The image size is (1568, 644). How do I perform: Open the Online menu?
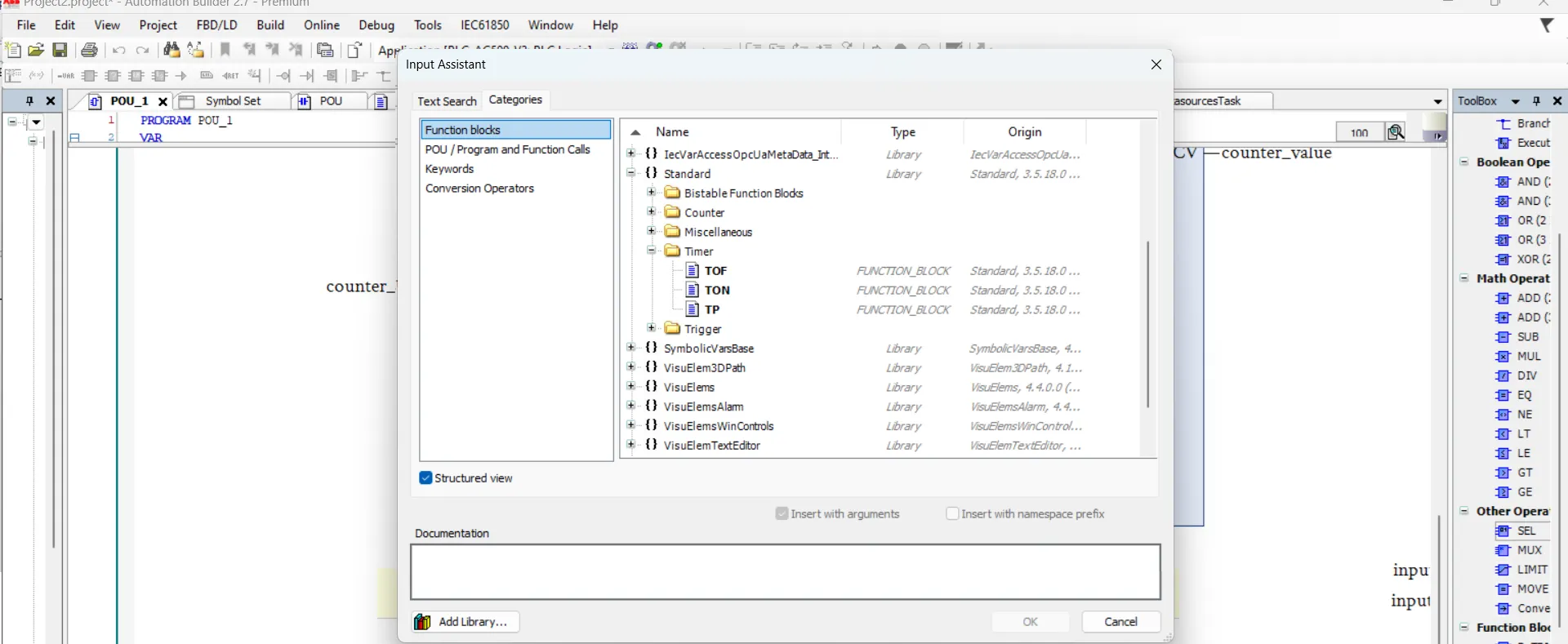(322, 25)
